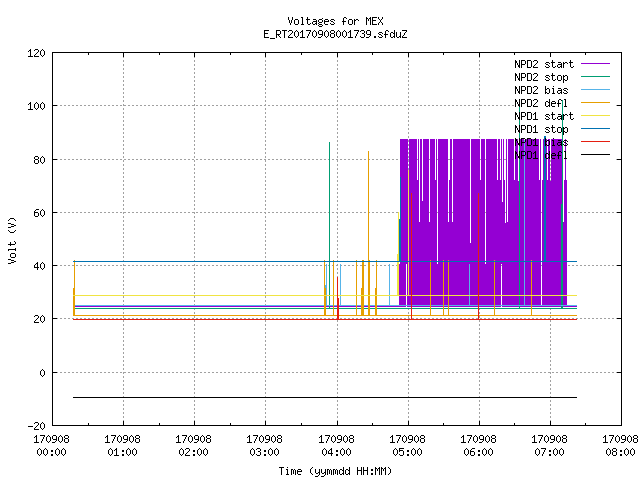
Task: Click the 'NPD1 stop' legend label
Action: [x=541, y=129]
